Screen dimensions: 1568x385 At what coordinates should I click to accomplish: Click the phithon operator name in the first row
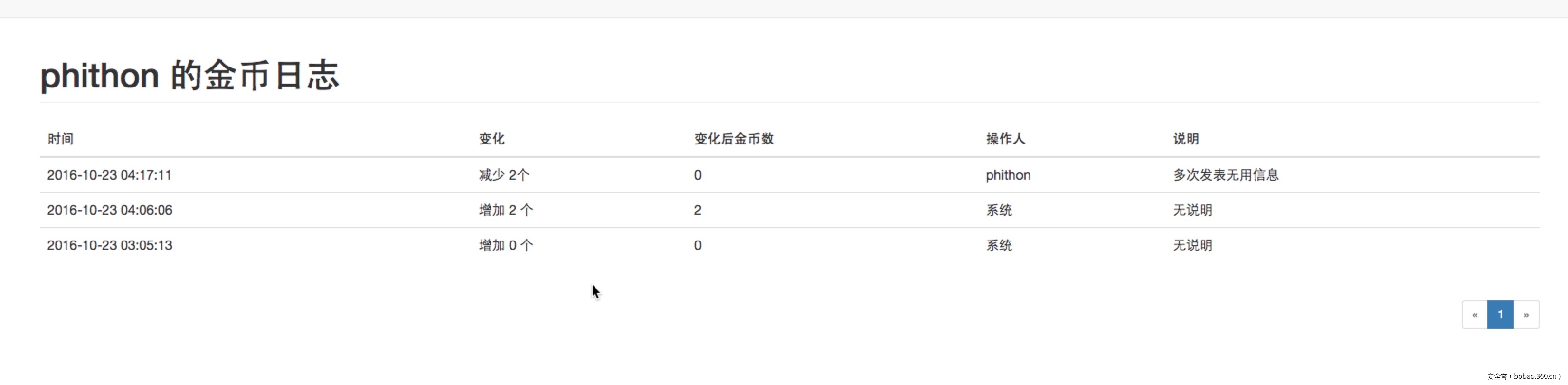click(x=1007, y=175)
